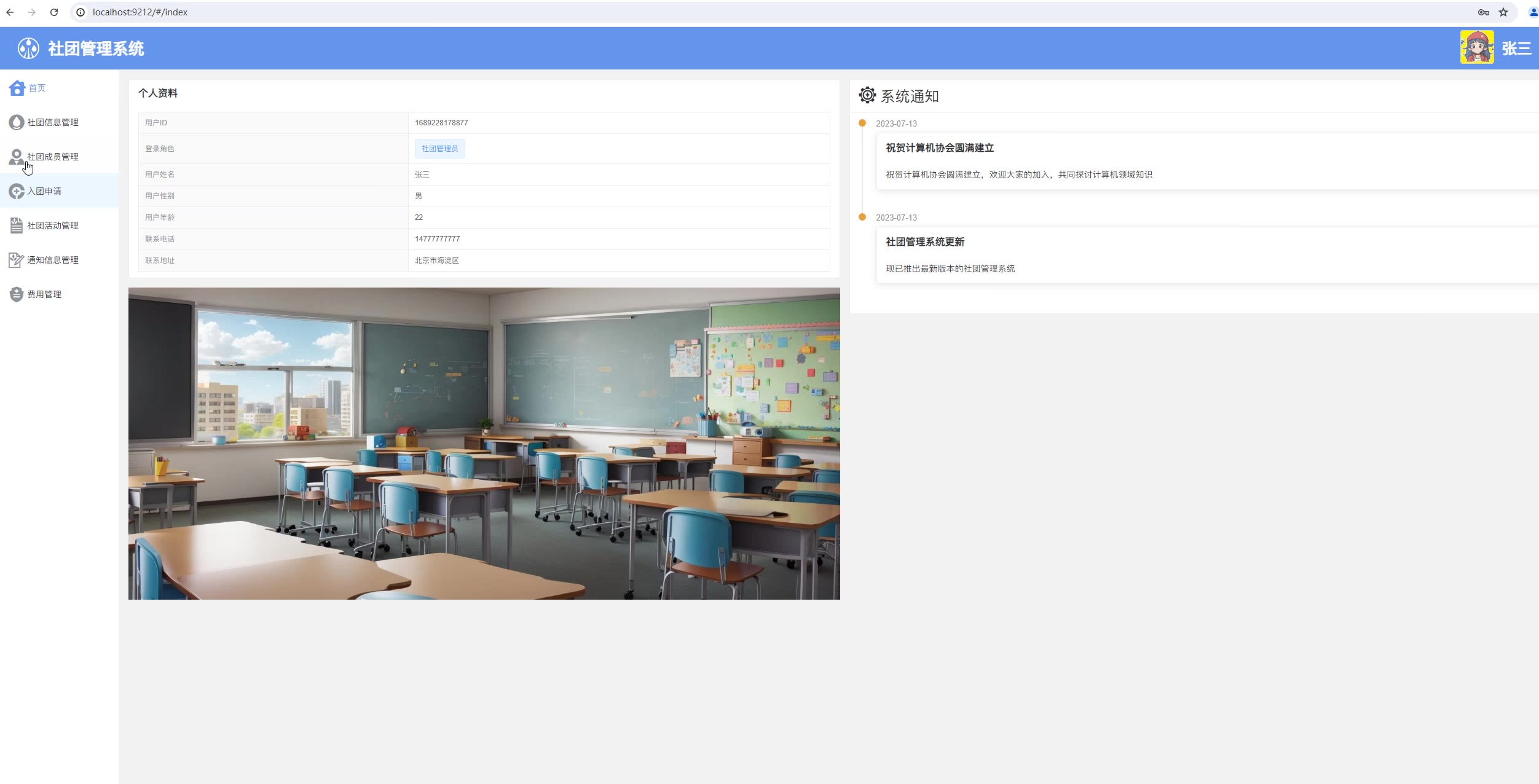This screenshot has height=784, width=1539.
Task: Click user ID value 1689228178877
Action: [x=441, y=123]
